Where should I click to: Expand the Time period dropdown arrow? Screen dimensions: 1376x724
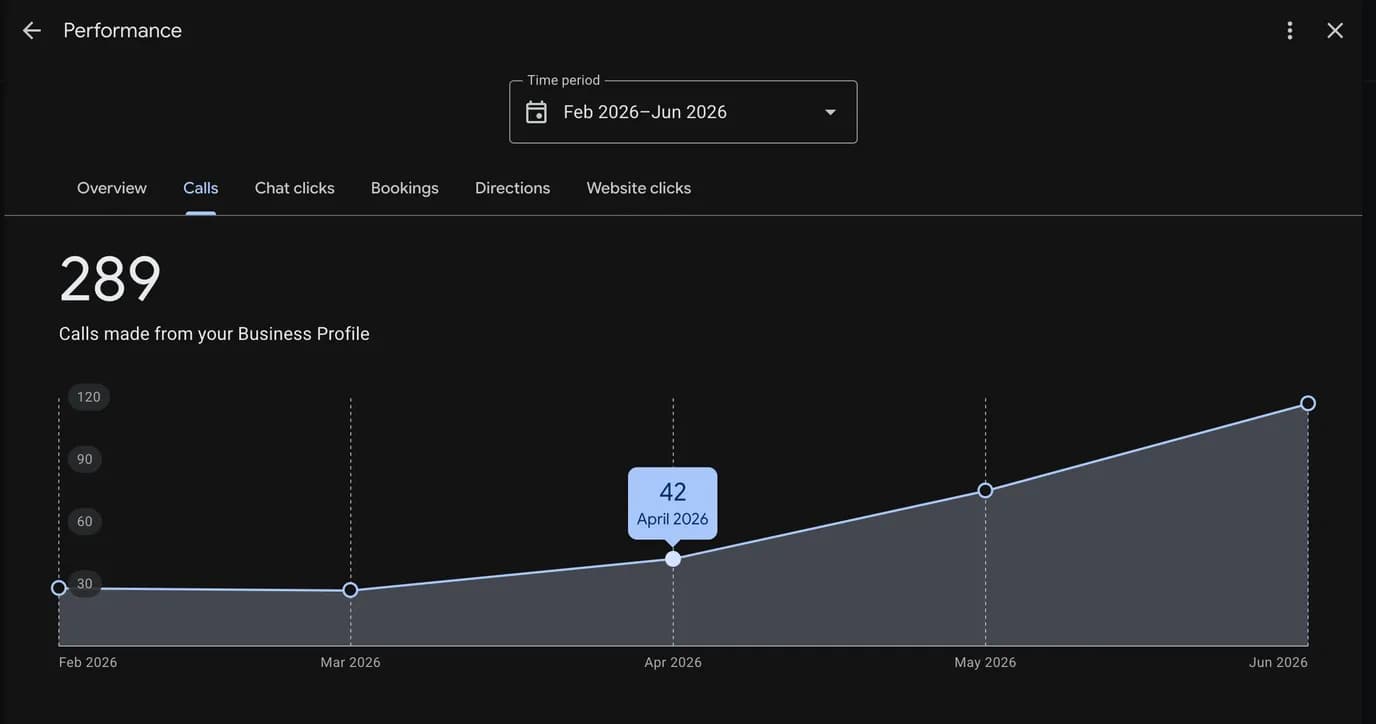(x=830, y=112)
